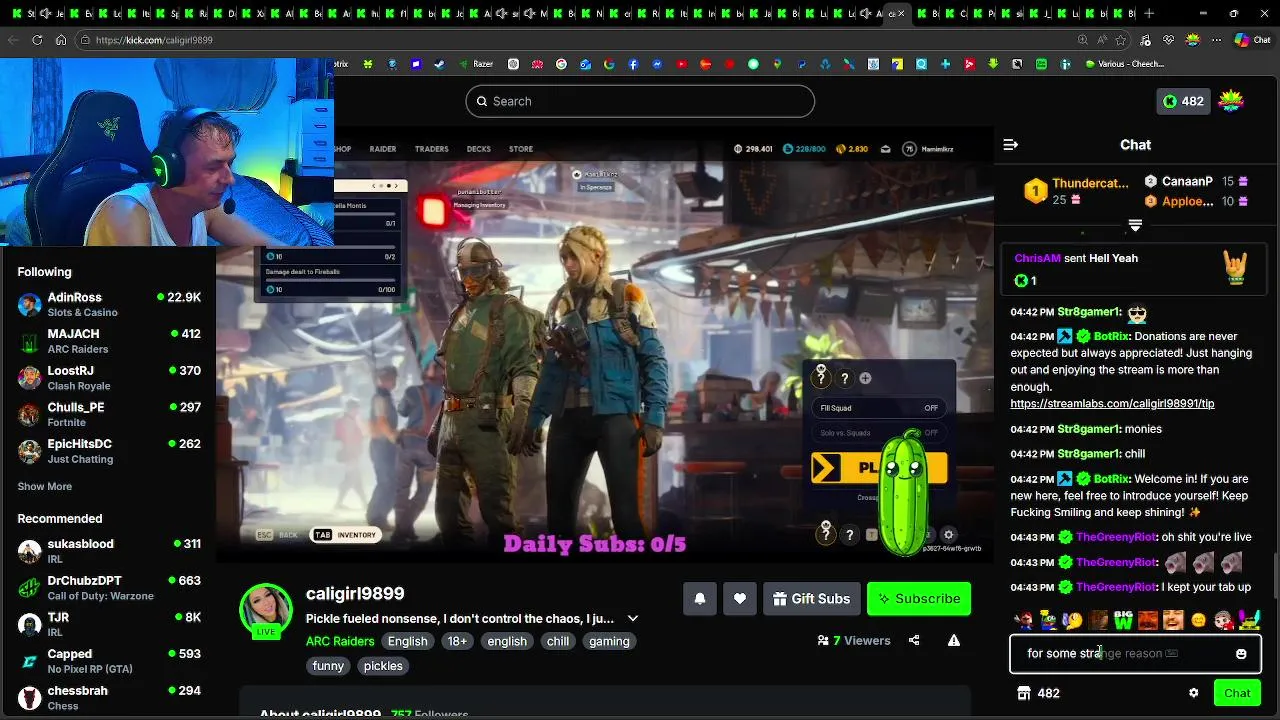Viewport: 1280px width, 720px height.
Task: Open Capped No Pixel RP channel
Action: 108,661
